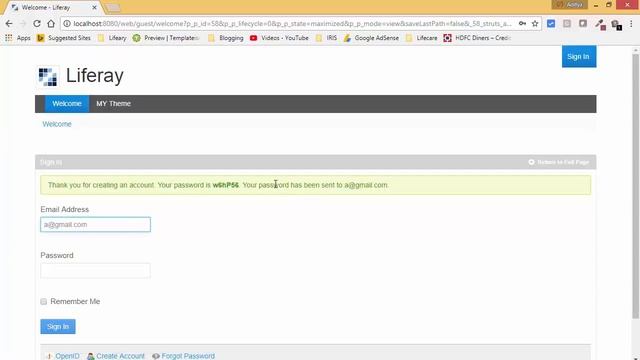Click the browser forward arrow
Viewport: 640px width, 360px height.
pos(23,24)
